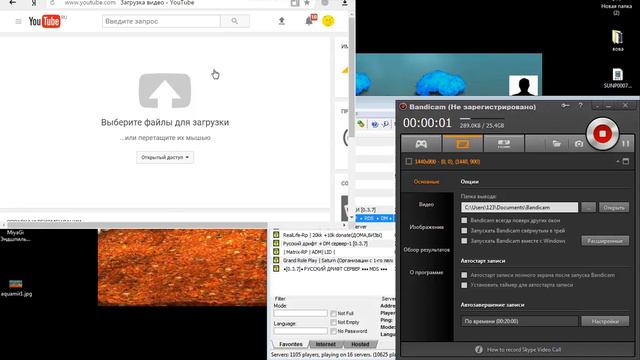Screen dimensions: 640x360
Task: Select Bandicam HDMI device recording mode
Action: [504, 143]
